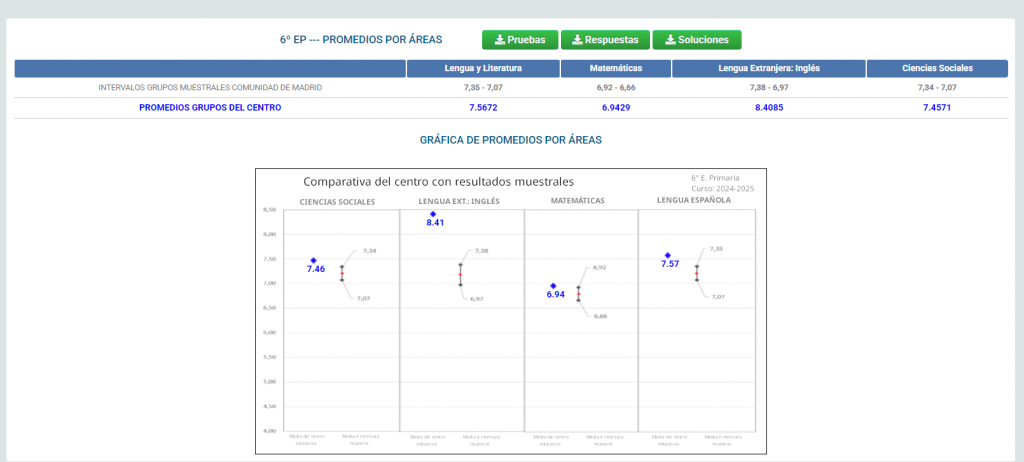This screenshot has height=462, width=1024.
Task: Click the 8.4085 English average value
Action: pyautogui.click(x=769, y=108)
